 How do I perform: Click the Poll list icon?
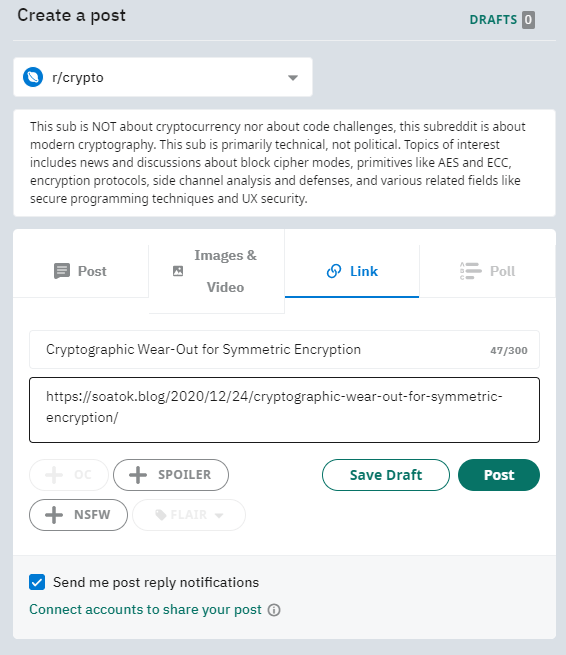pos(470,271)
